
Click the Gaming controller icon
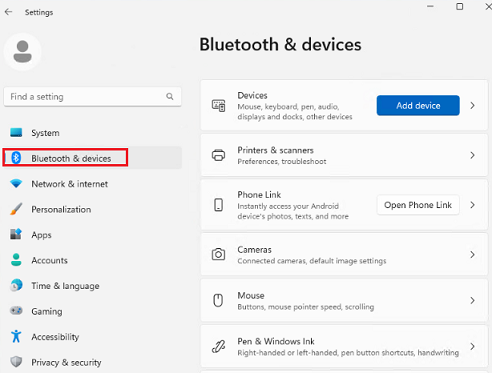point(16,311)
